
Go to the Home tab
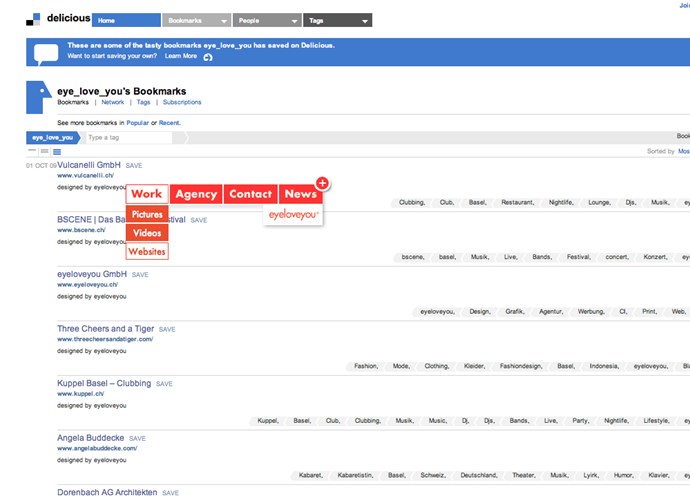(x=126, y=20)
